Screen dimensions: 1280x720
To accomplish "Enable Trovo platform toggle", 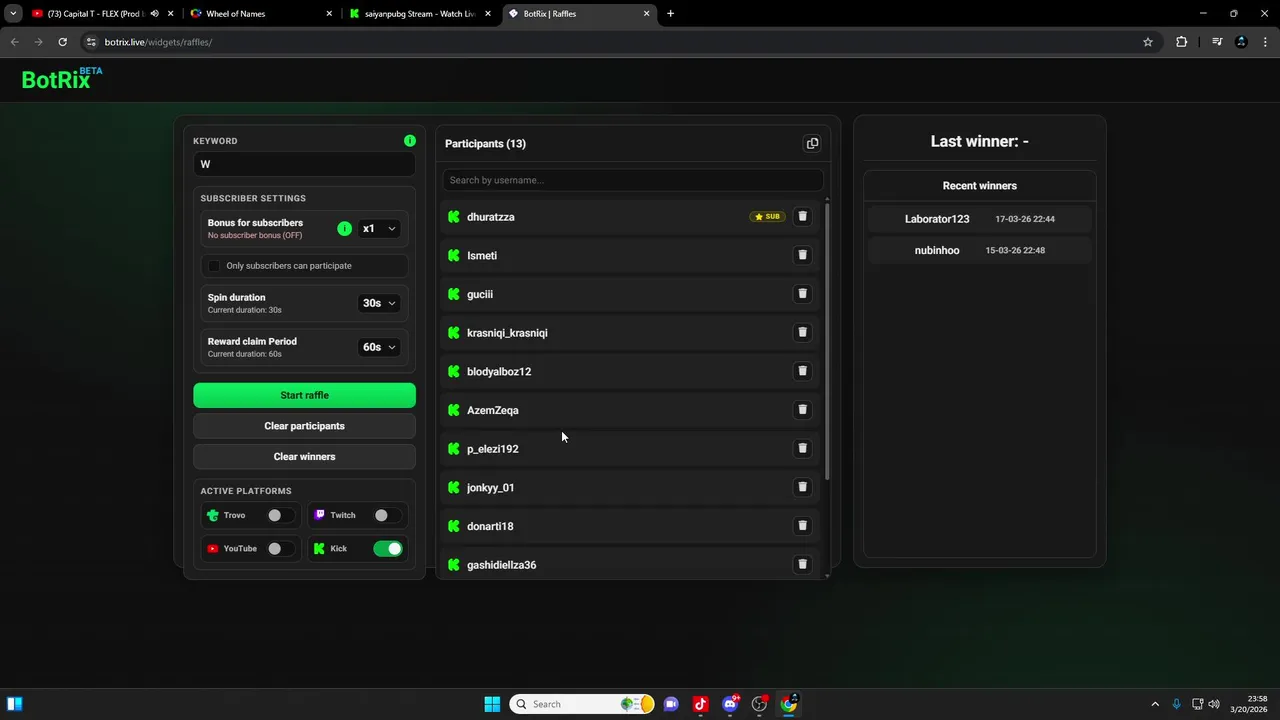I will [x=279, y=515].
